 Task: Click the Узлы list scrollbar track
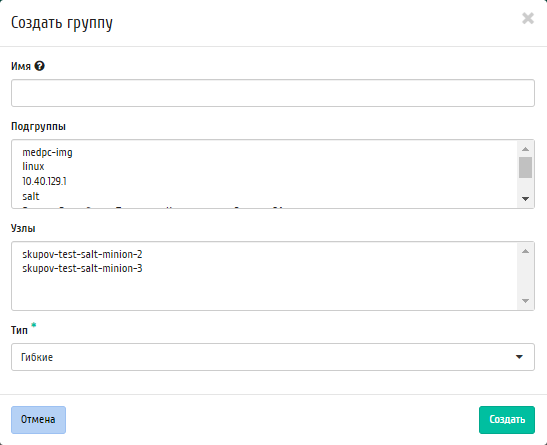525,276
